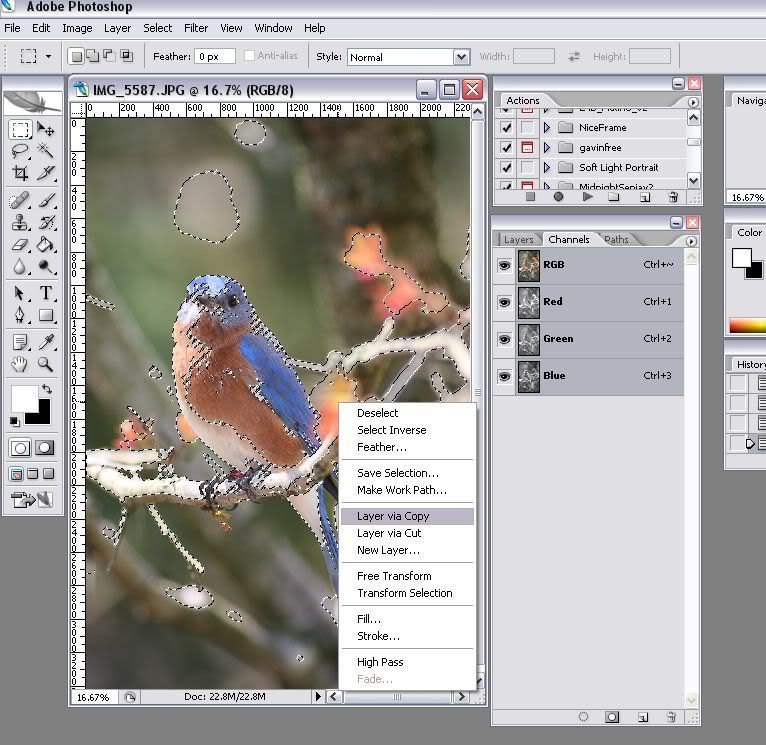This screenshot has height=745, width=766.
Task: Open the Filter menu
Action: click(196, 28)
